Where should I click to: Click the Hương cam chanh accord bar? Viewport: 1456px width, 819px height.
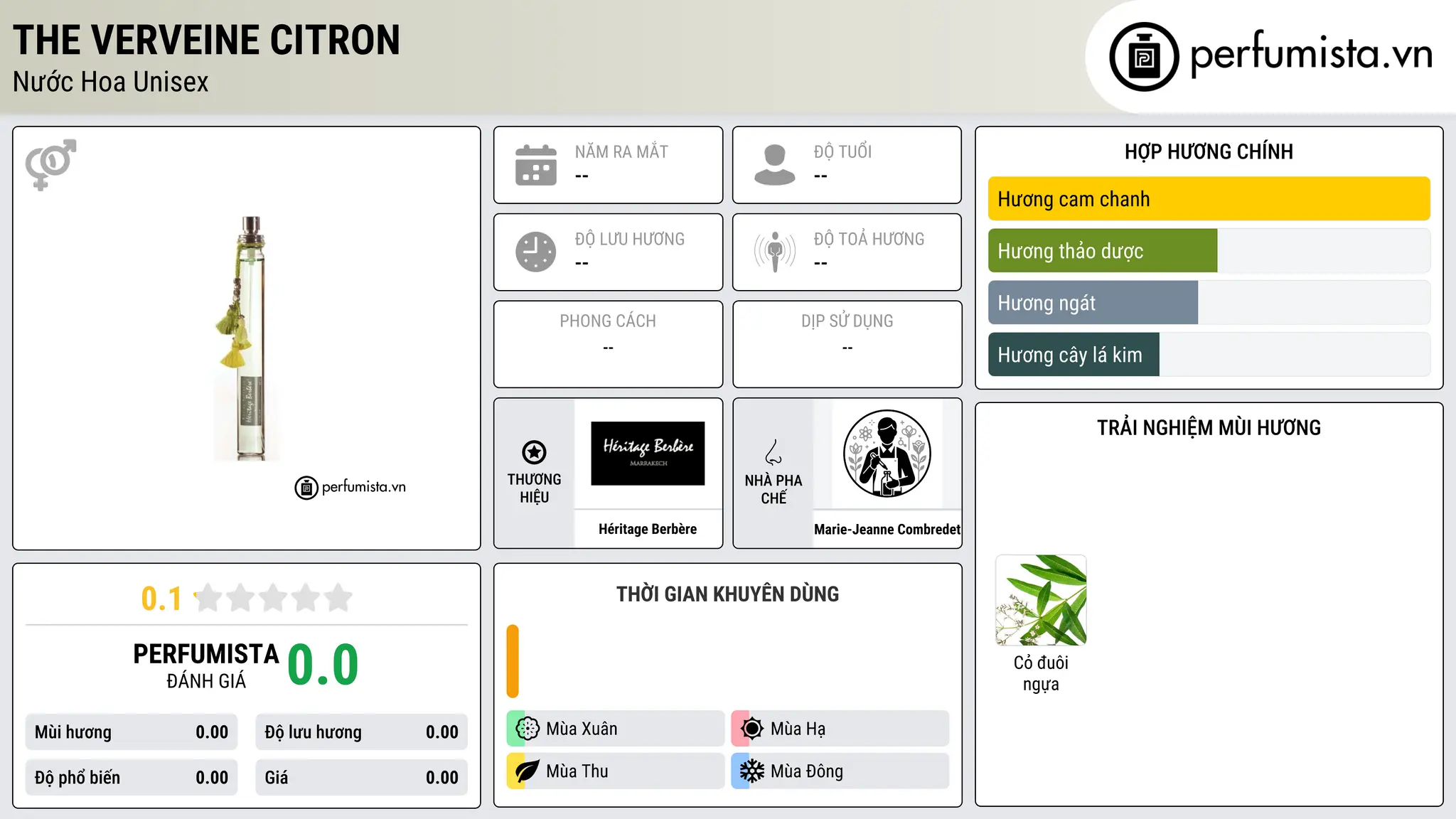click(x=1209, y=199)
